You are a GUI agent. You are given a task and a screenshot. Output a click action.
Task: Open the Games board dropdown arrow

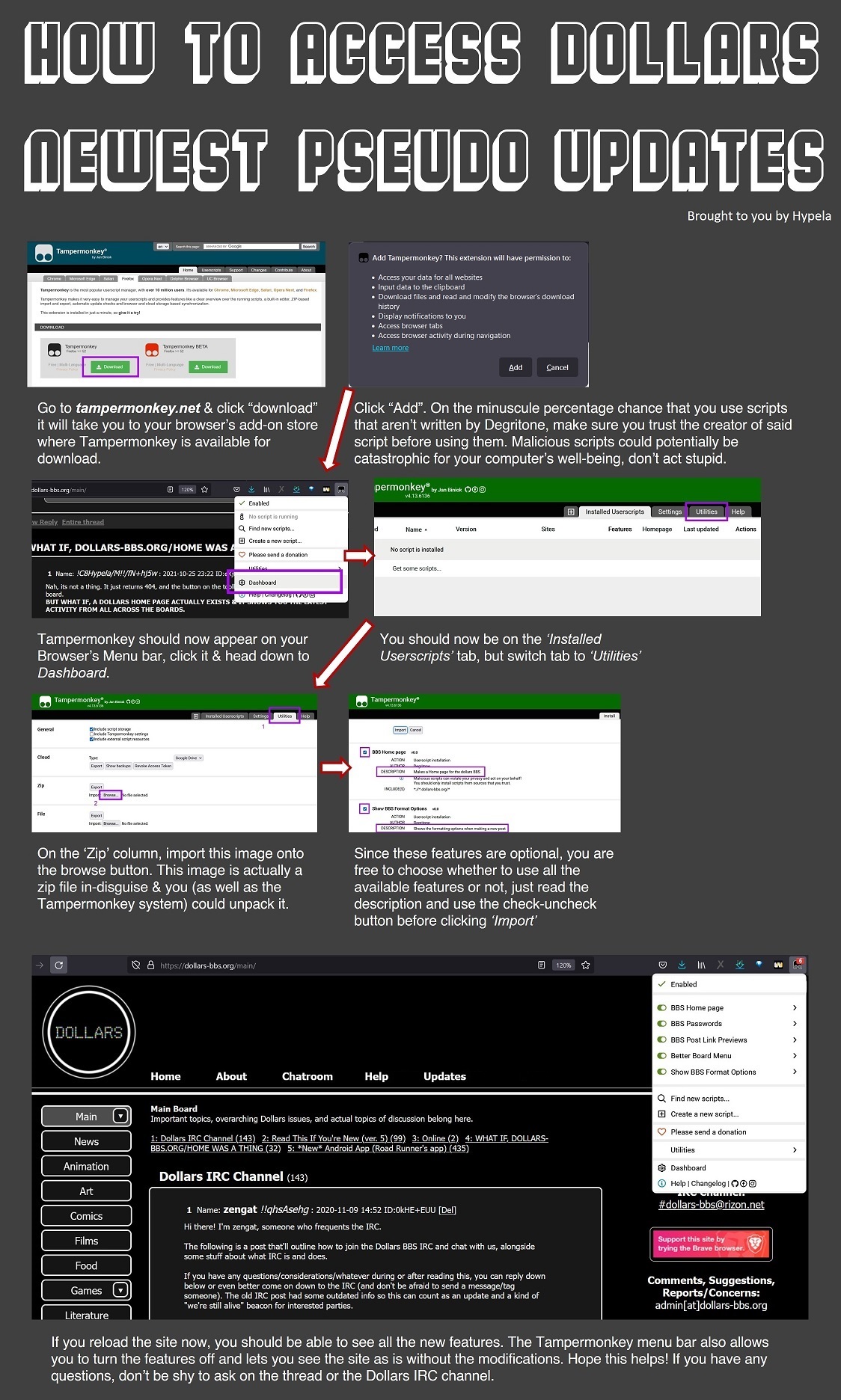pyautogui.click(x=120, y=1290)
